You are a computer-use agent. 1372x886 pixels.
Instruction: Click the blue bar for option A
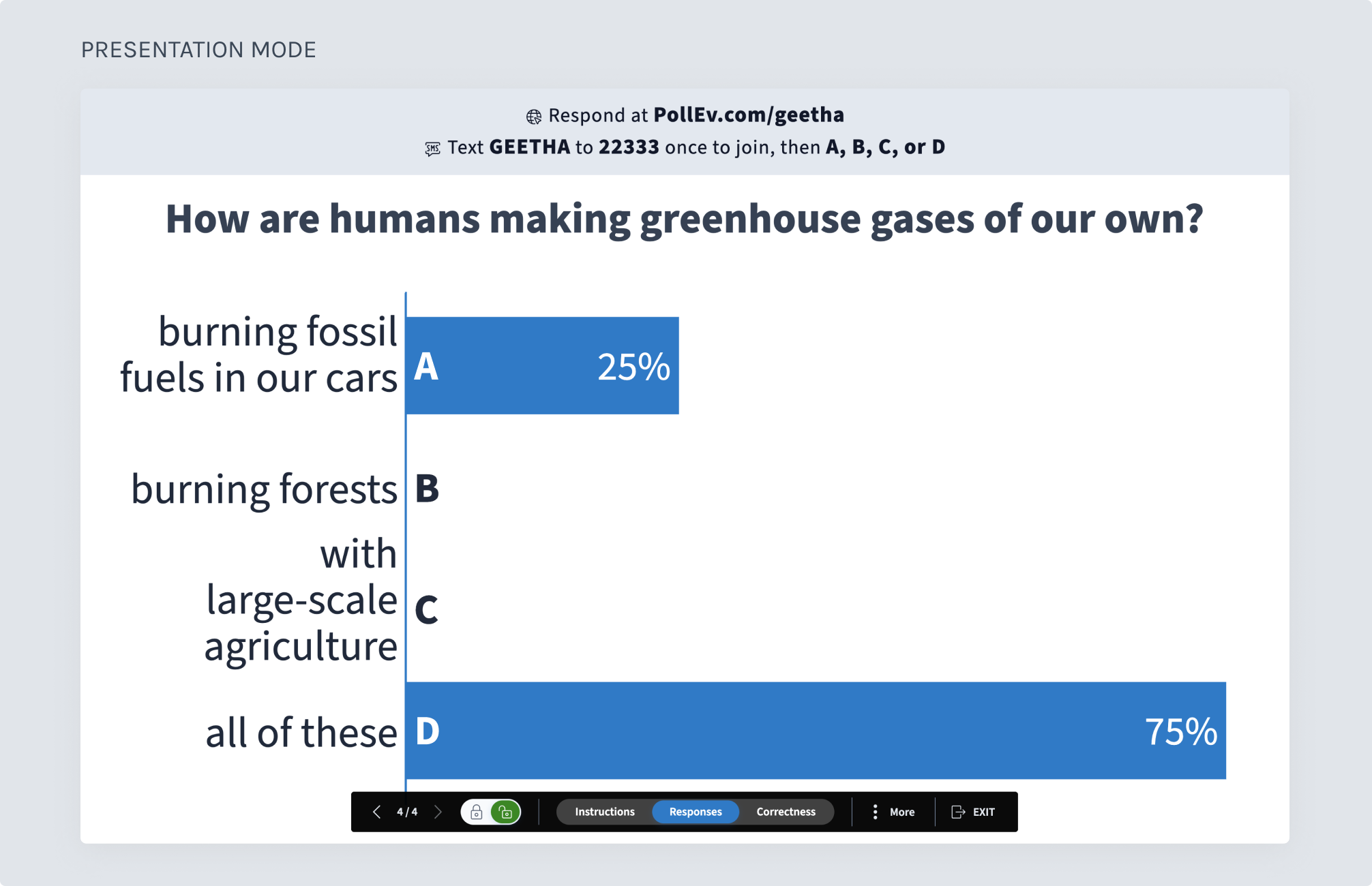(x=543, y=365)
